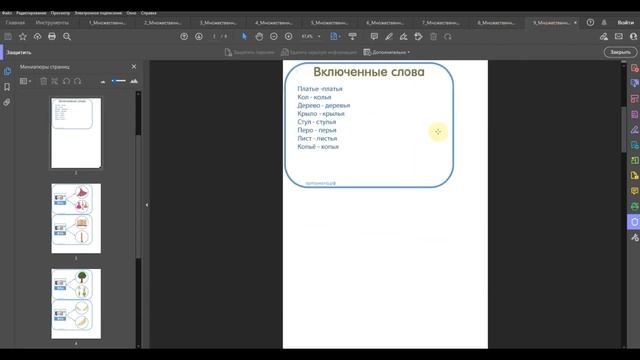Open the Окно menu
The height and width of the screenshot is (360, 640).
(x=131, y=13)
